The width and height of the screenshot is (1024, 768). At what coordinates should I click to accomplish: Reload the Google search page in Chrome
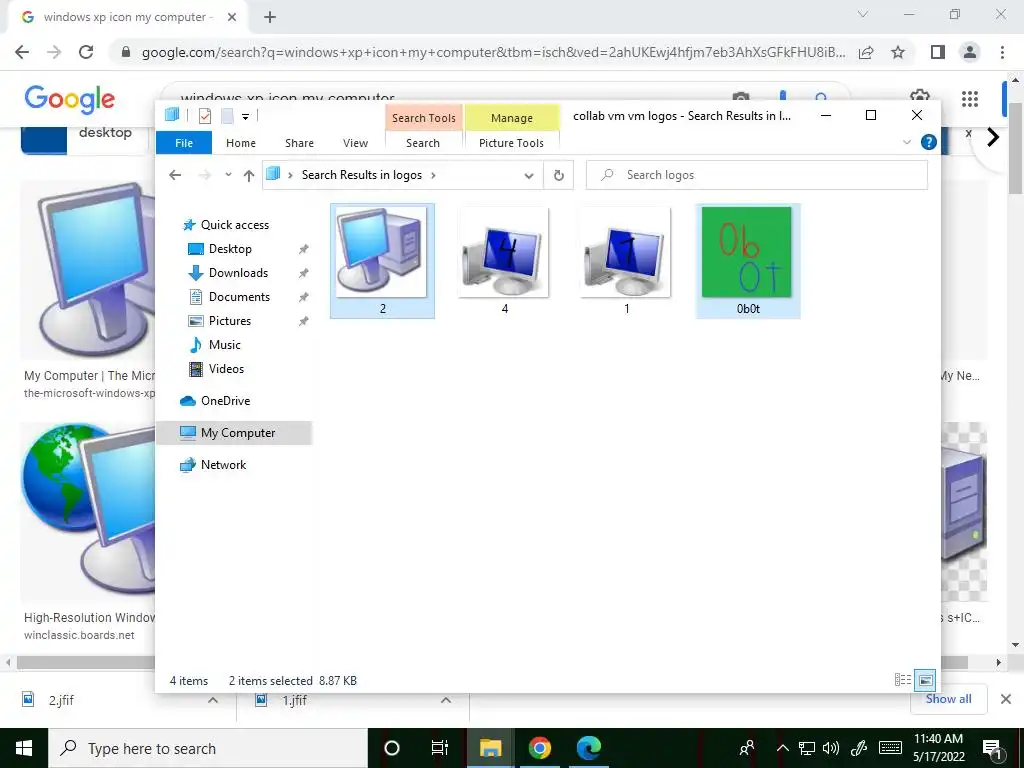pos(86,52)
